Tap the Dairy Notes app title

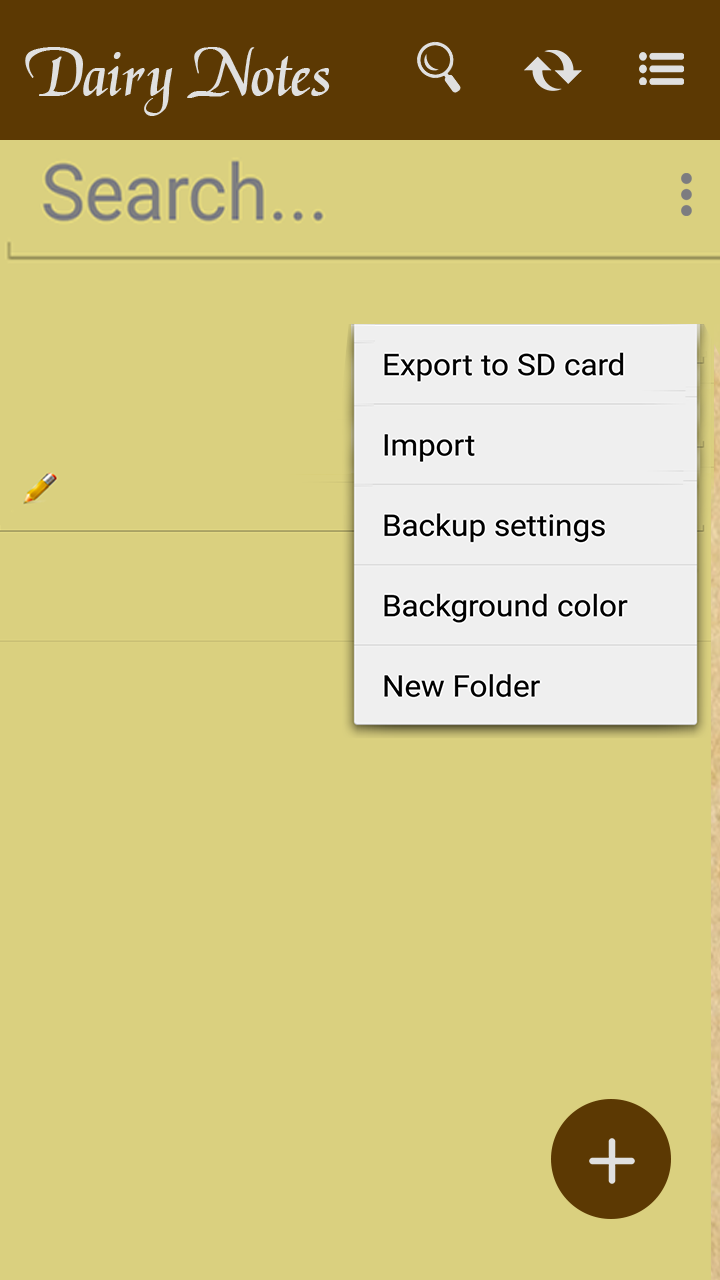(x=178, y=75)
